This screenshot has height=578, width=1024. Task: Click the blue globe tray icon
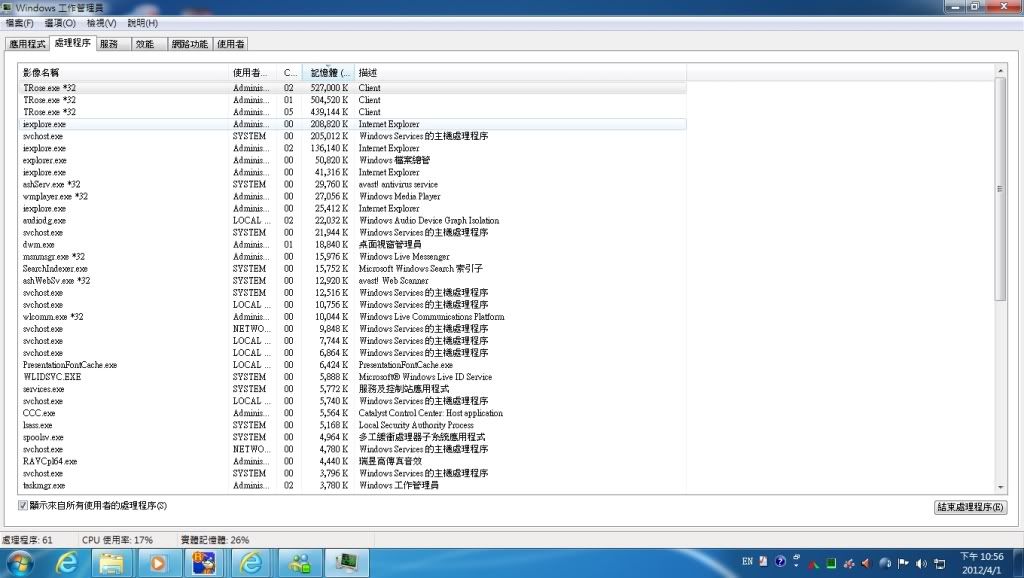885,563
